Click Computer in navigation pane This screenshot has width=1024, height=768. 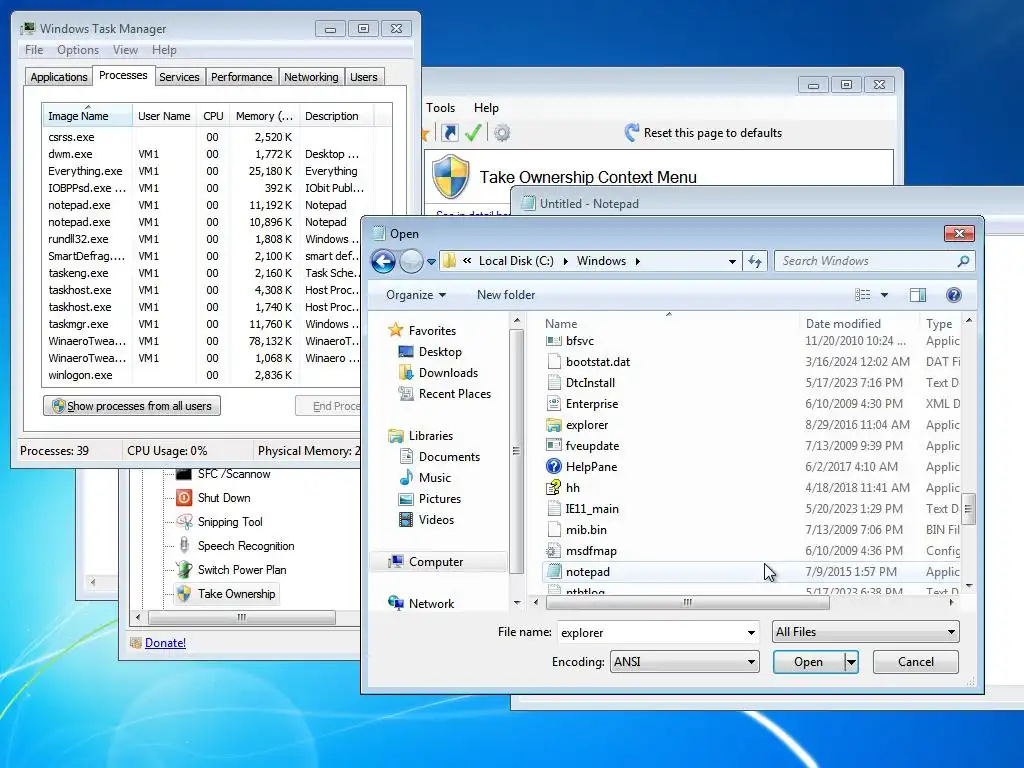click(436, 562)
